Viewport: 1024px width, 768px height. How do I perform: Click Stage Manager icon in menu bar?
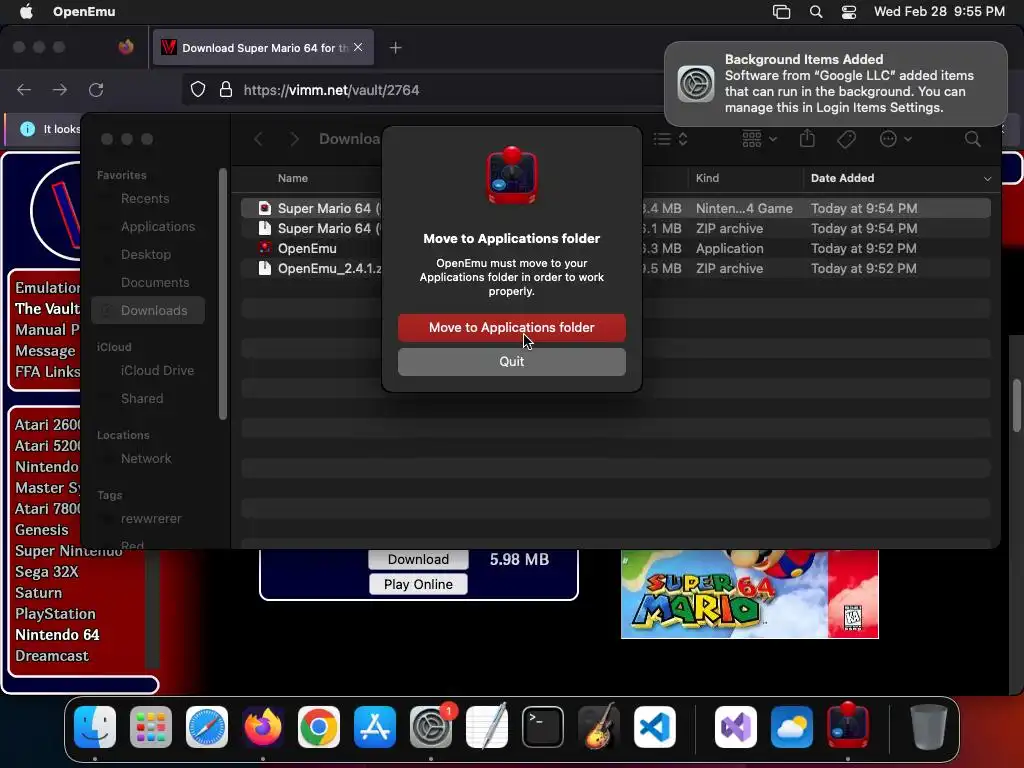(781, 12)
